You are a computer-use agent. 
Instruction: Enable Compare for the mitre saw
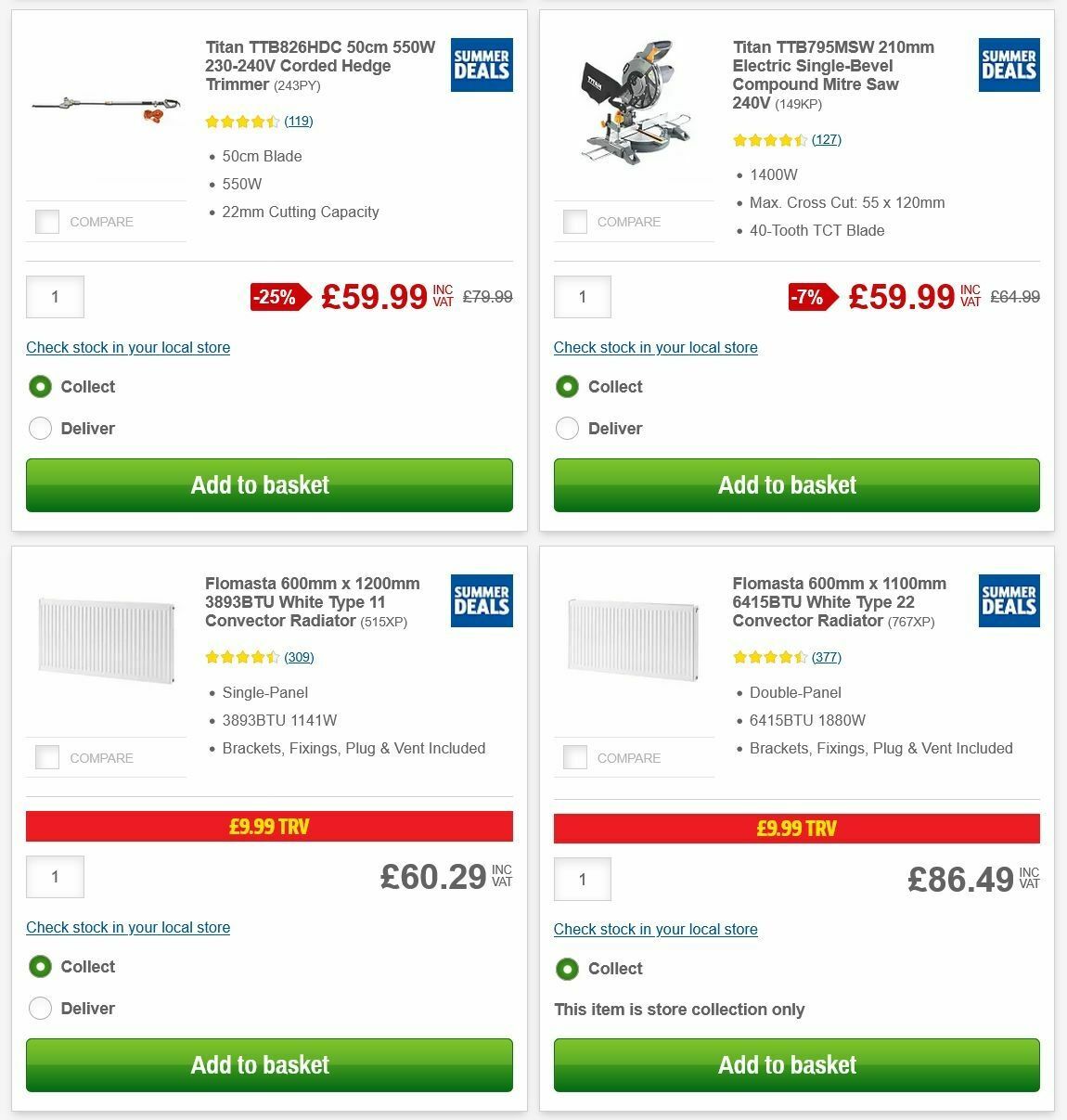574,222
